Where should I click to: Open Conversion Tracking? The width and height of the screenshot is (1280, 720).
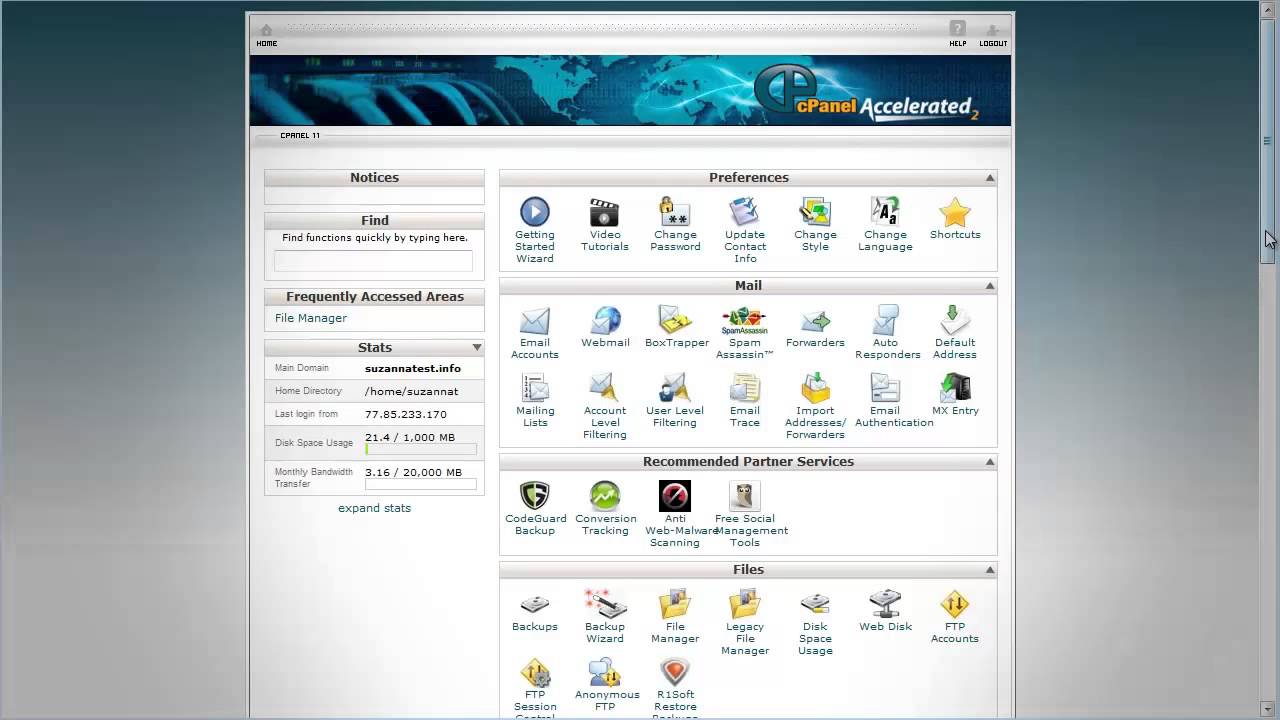[x=605, y=508]
